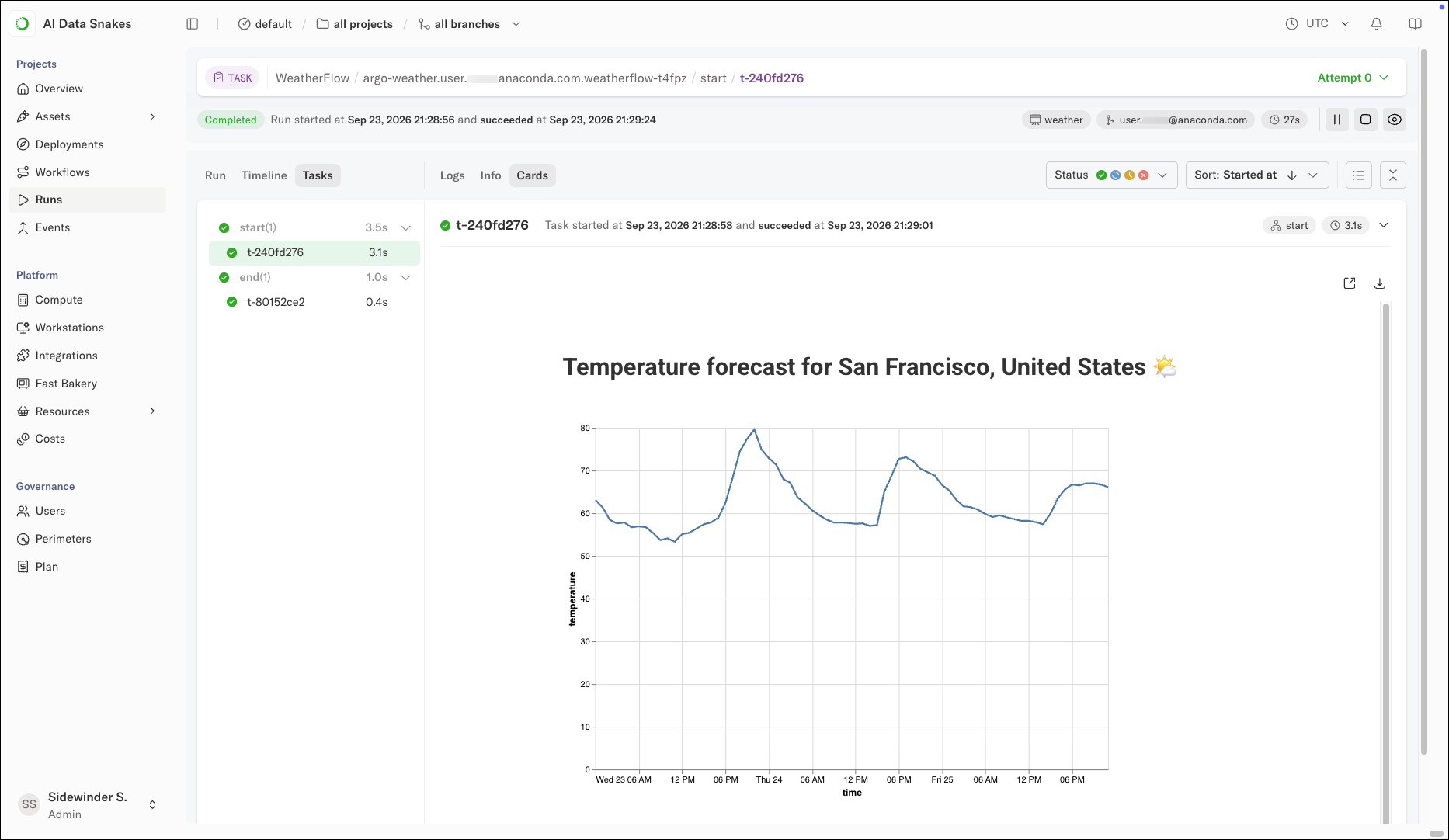This screenshot has height=840, width=1449.
Task: Select task t-80152ce2 in list
Action: point(314,302)
